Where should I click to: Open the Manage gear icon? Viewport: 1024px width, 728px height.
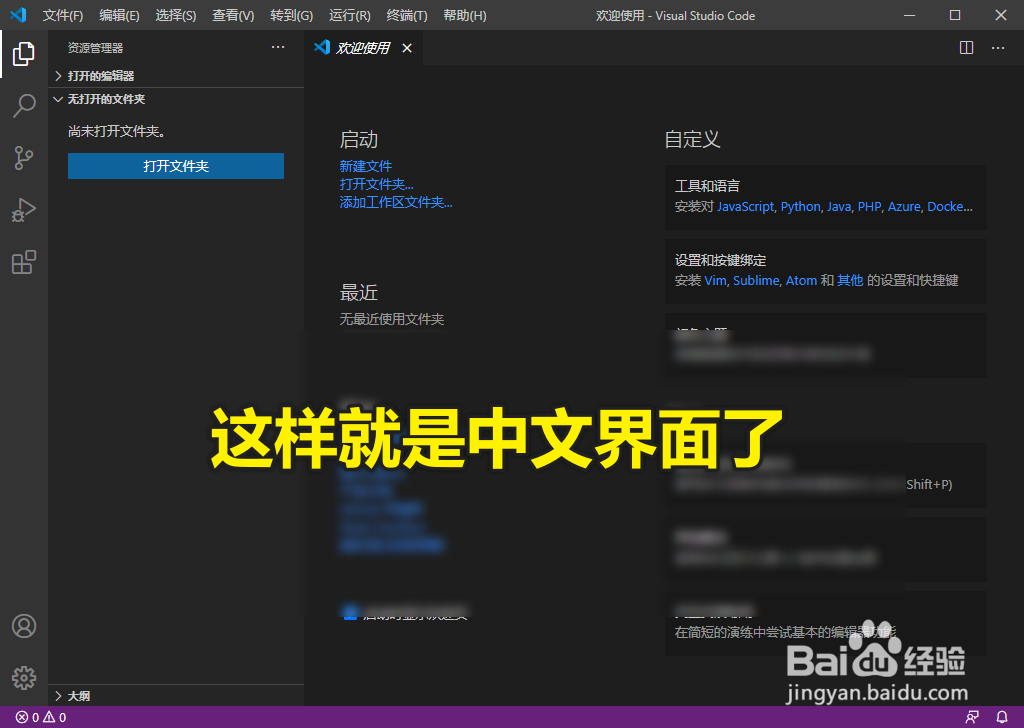click(24, 678)
